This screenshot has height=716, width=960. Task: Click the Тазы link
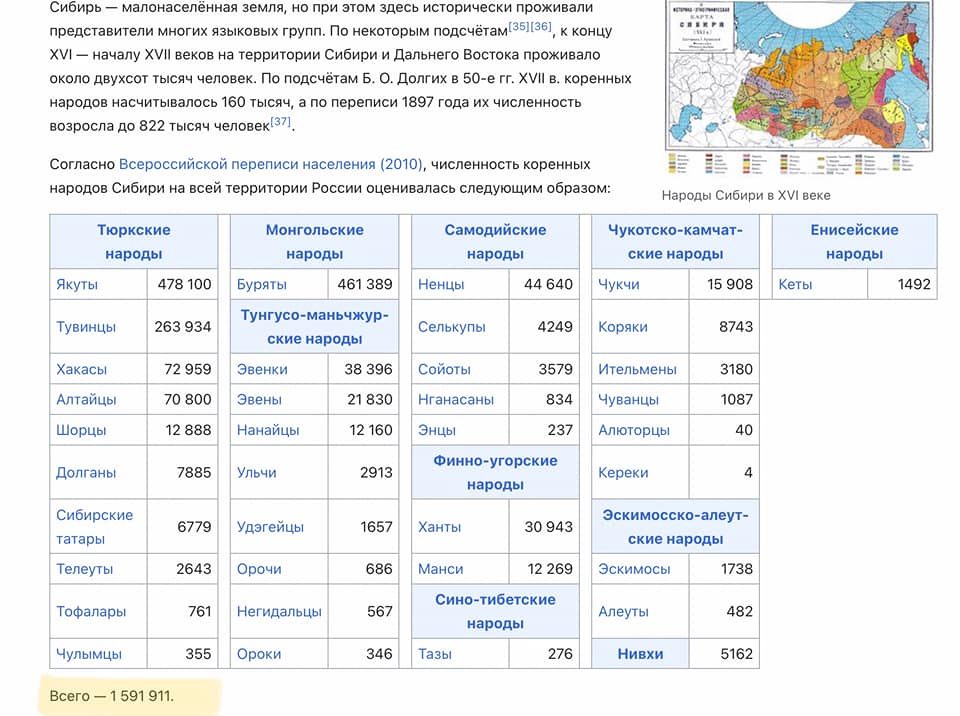435,654
